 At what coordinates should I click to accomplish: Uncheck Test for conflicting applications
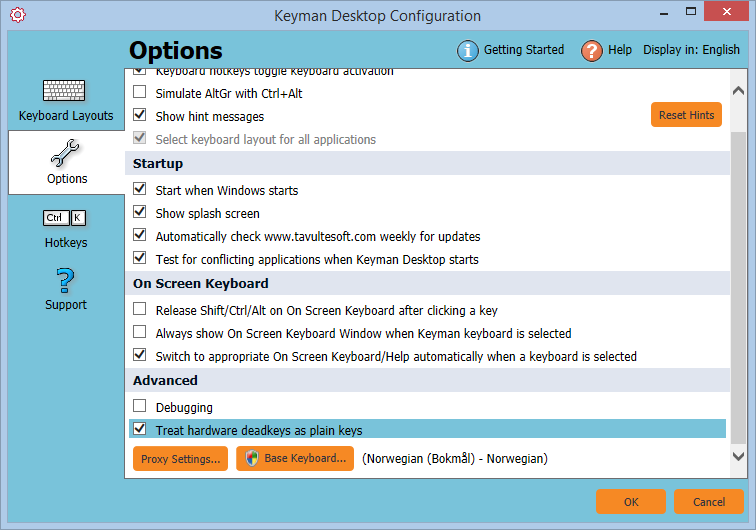point(140,258)
